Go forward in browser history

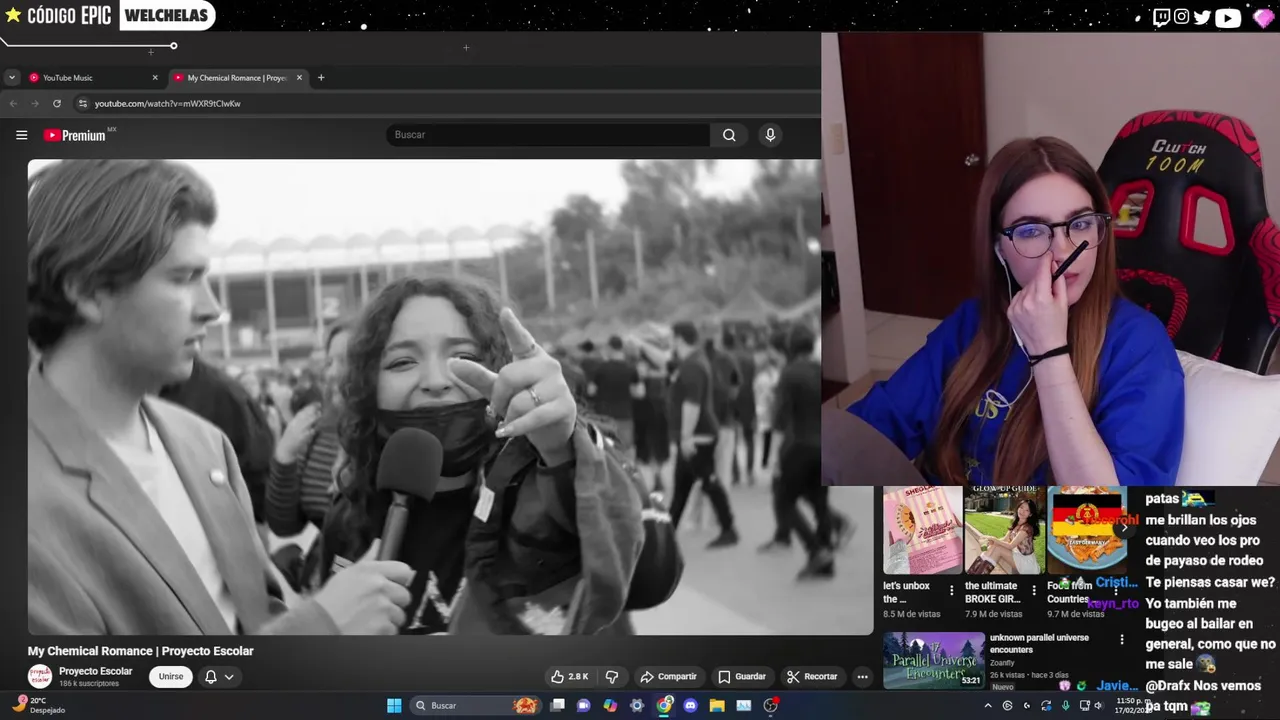pyautogui.click(x=35, y=104)
